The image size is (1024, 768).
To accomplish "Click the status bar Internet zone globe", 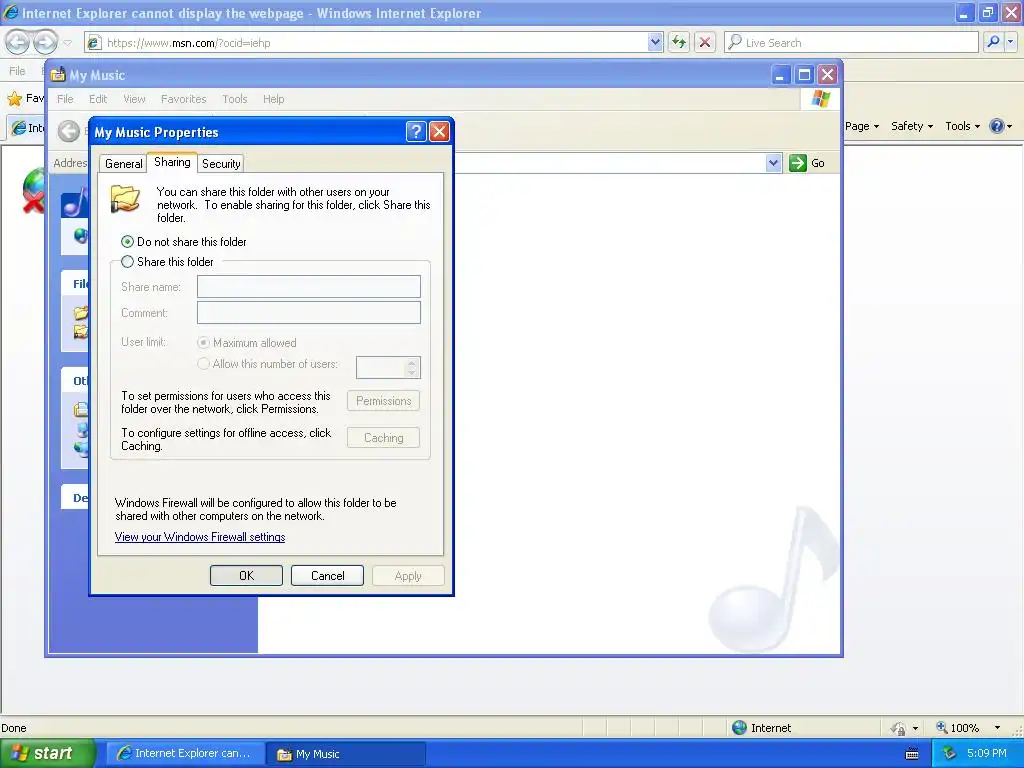I will 739,728.
